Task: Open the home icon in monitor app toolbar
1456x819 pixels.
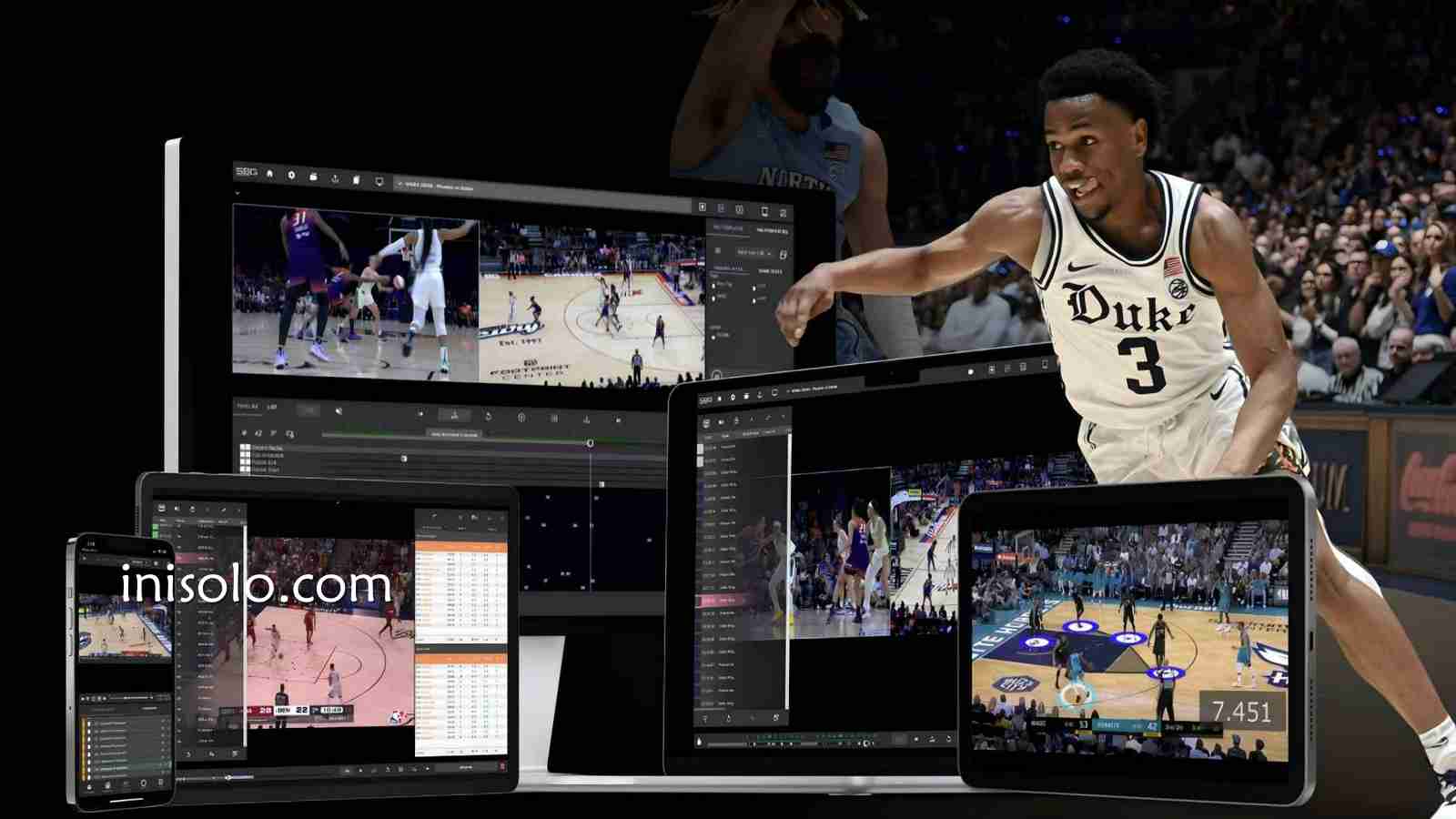Action: coord(269,173)
